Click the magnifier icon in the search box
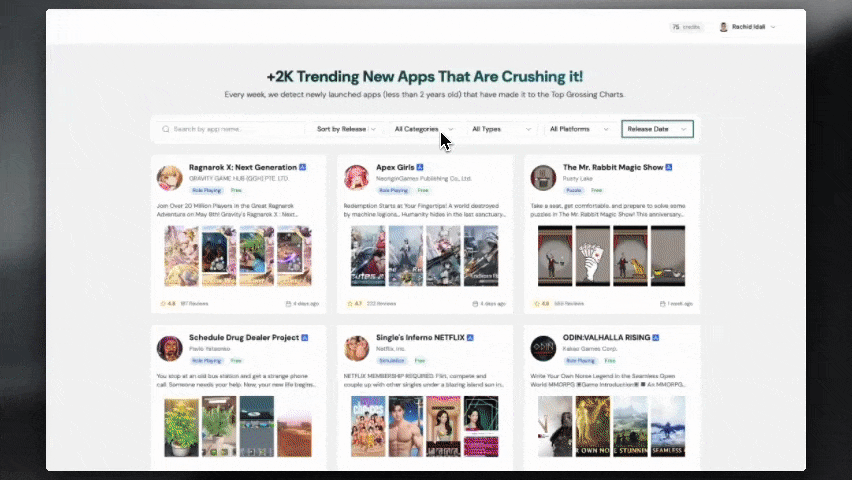Viewport: 852px width, 480px height. pyautogui.click(x=166, y=129)
